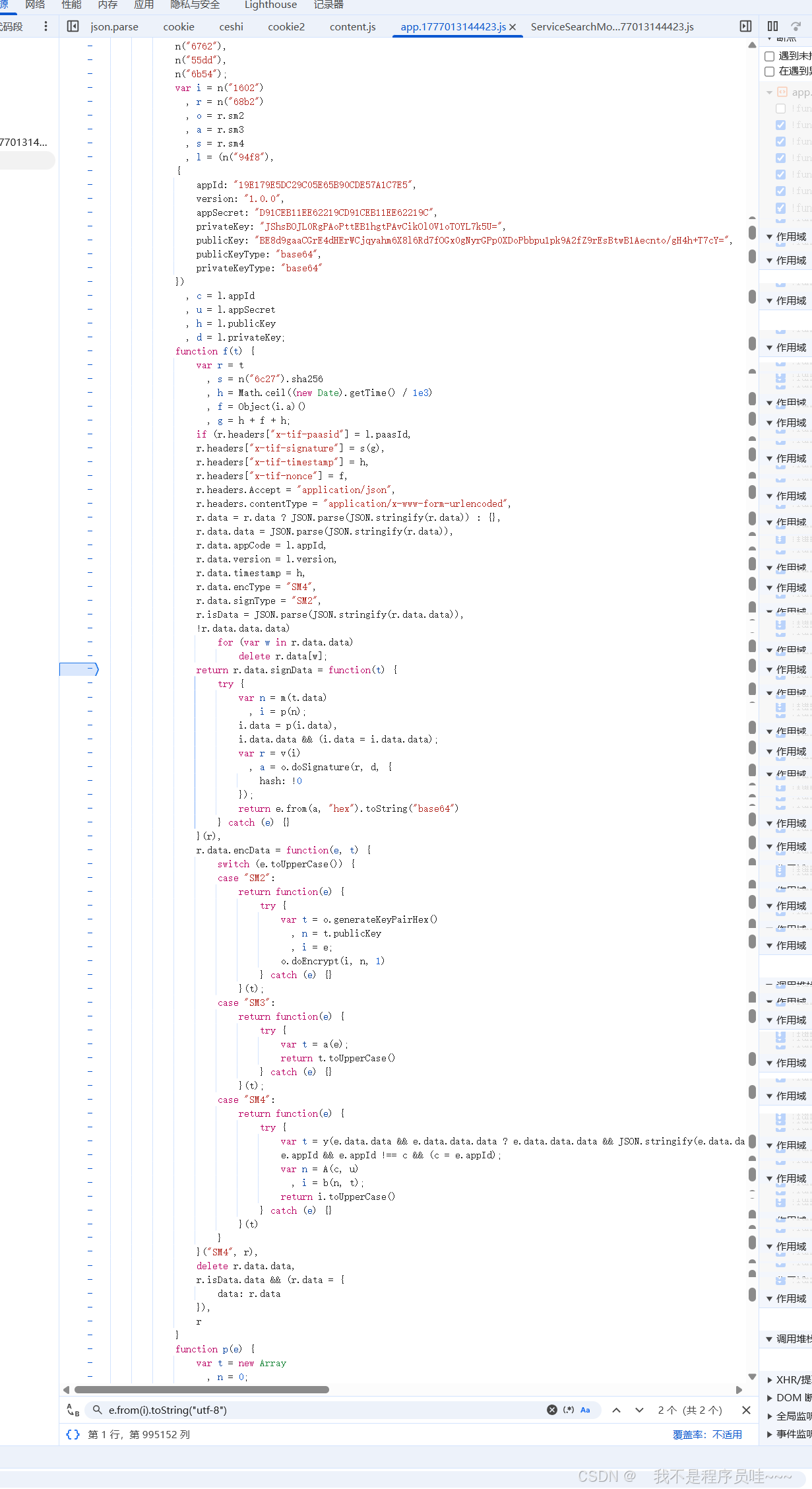Screen dimensions: 812x1489
Task: Open the 码段 snippets tab
Action: 11,27
